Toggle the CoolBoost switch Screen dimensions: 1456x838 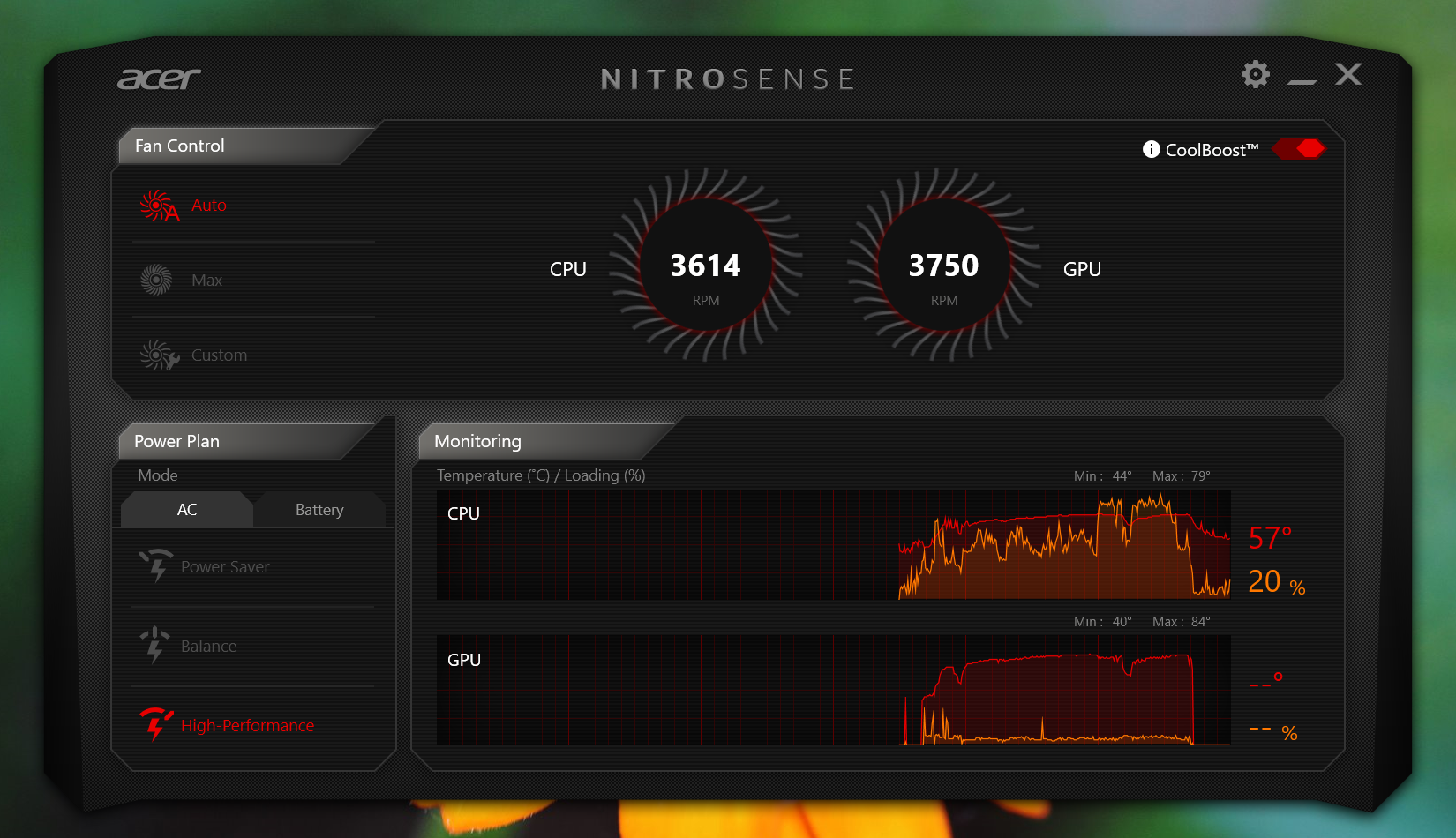1299,148
